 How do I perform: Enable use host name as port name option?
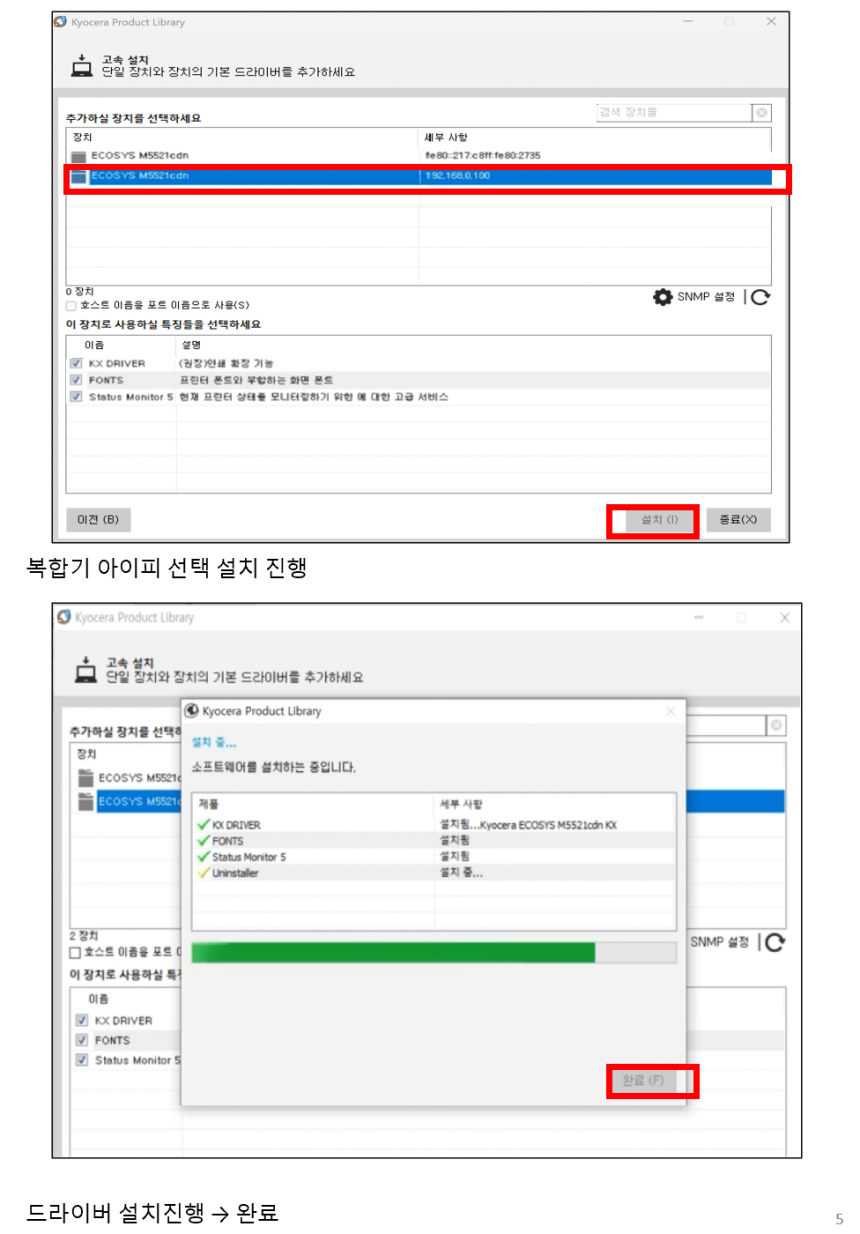tap(71, 305)
